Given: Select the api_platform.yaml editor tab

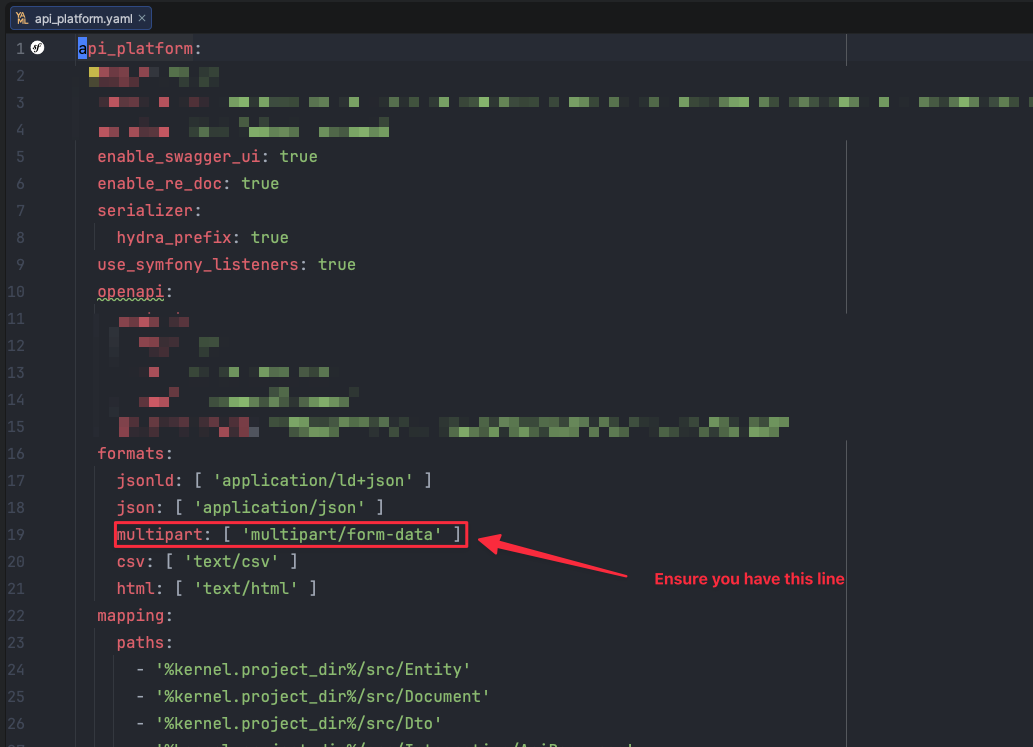Looking at the screenshot, I should click(80, 17).
